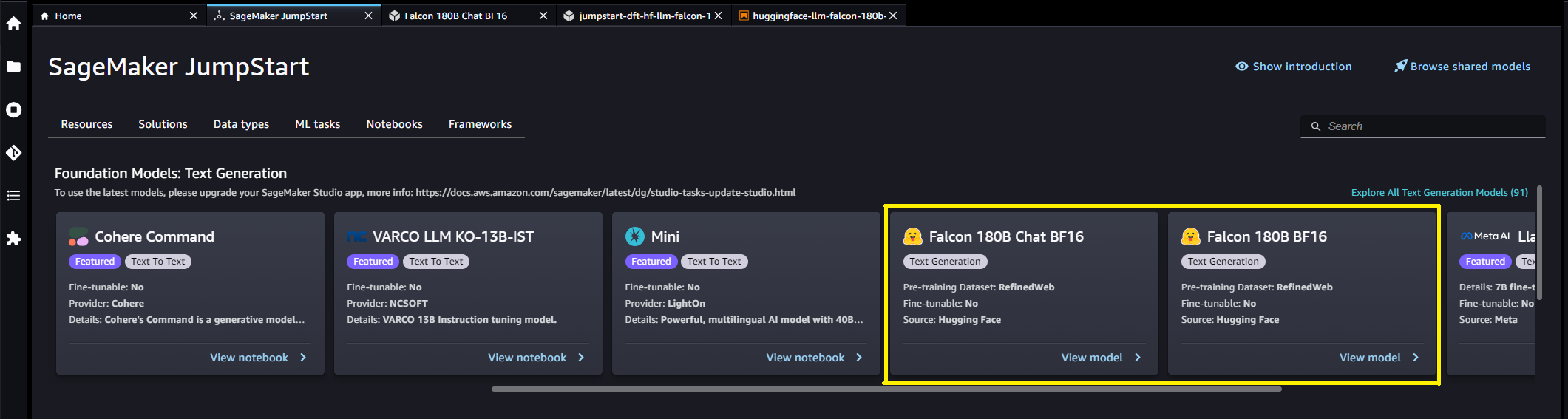Click Provider: LightOn text
Viewport: 1568px width, 419px height.
pyautogui.click(x=665, y=303)
